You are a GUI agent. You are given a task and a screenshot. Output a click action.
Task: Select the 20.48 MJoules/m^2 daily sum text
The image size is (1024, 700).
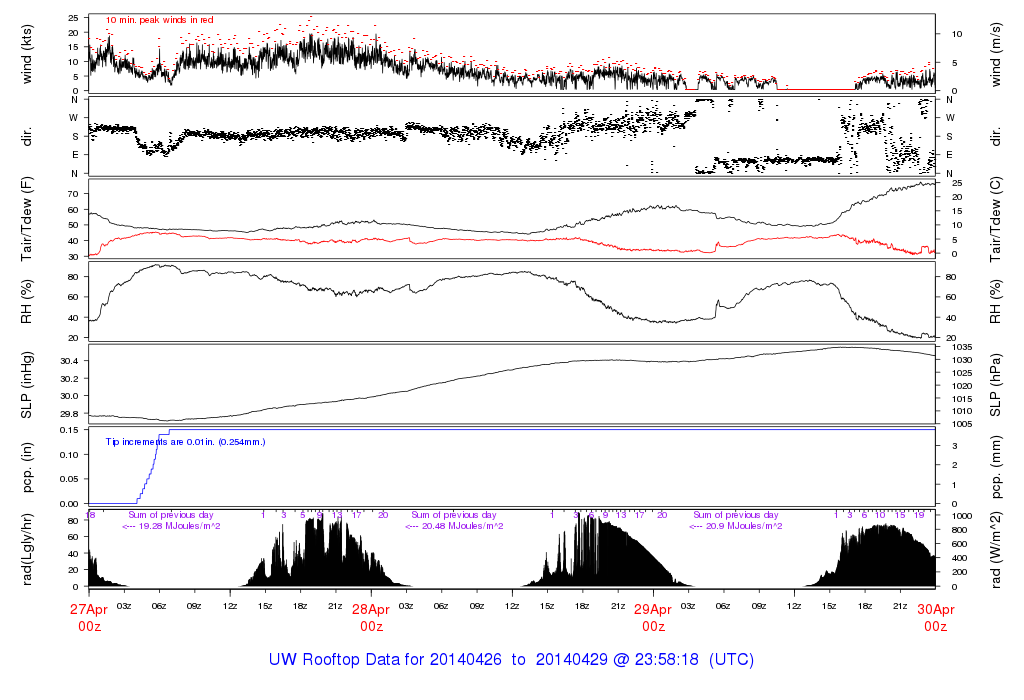(453, 526)
